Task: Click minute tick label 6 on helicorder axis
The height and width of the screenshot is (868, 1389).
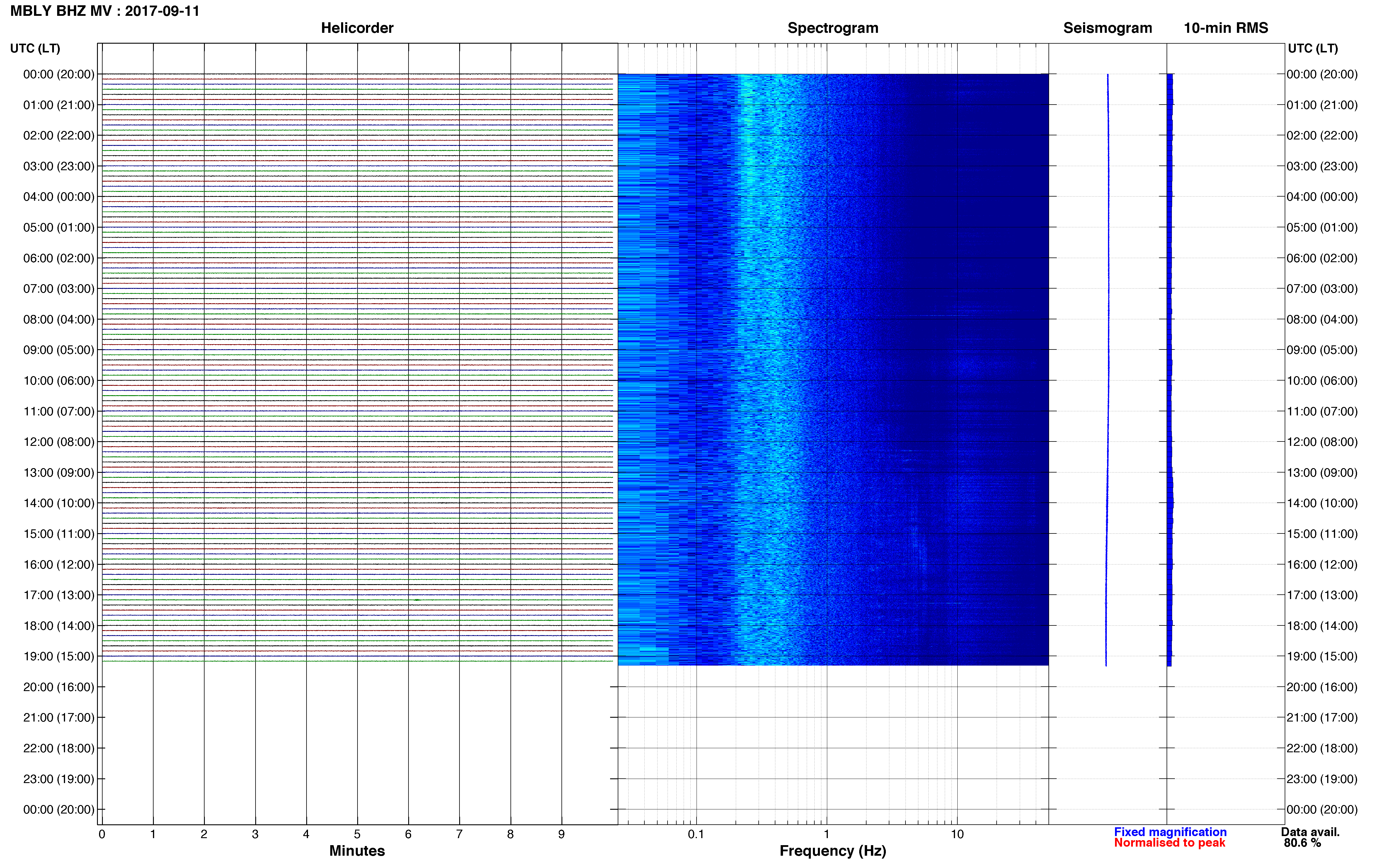Action: coord(408,835)
